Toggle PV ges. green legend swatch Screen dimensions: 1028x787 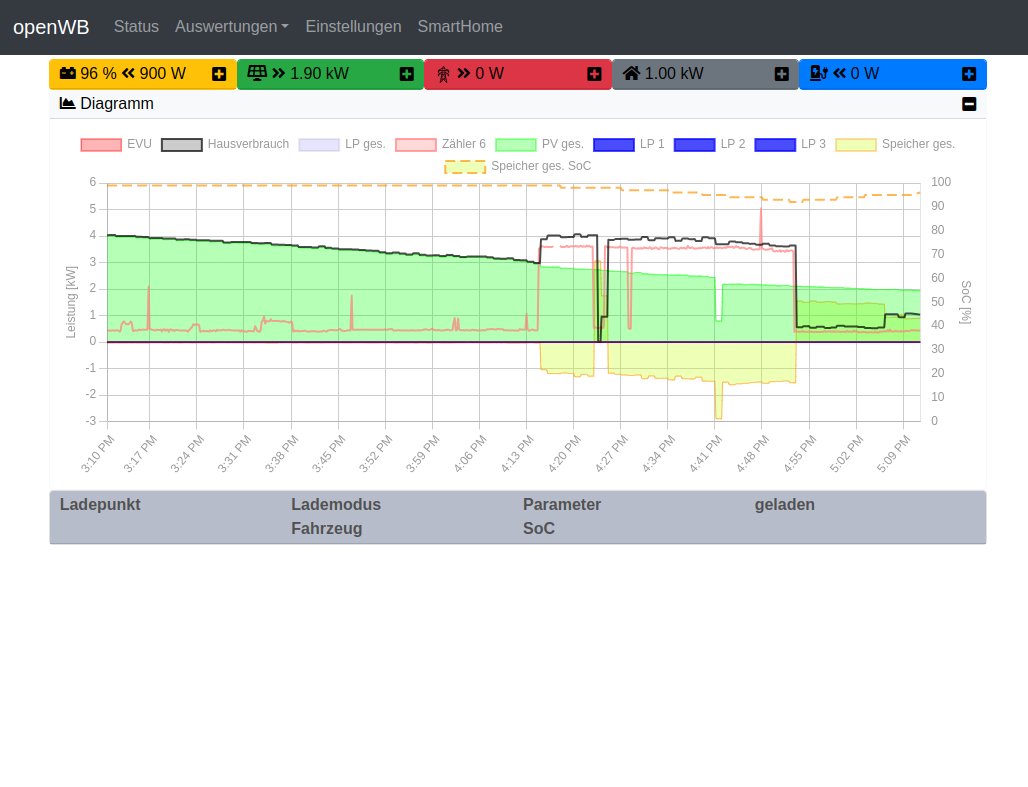pos(516,145)
